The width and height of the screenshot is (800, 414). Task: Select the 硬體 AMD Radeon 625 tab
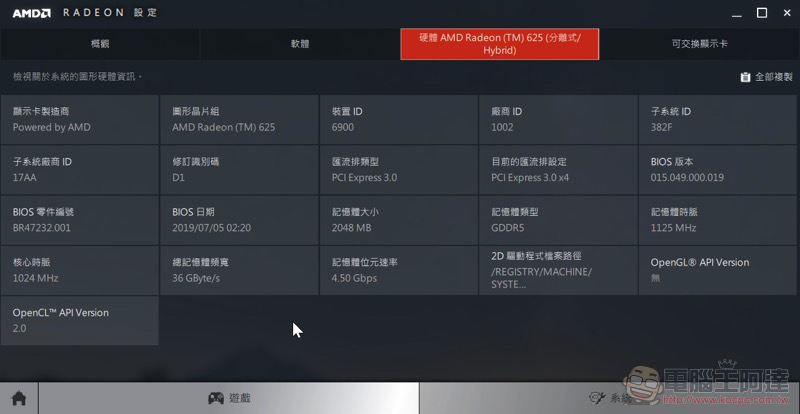coord(500,44)
